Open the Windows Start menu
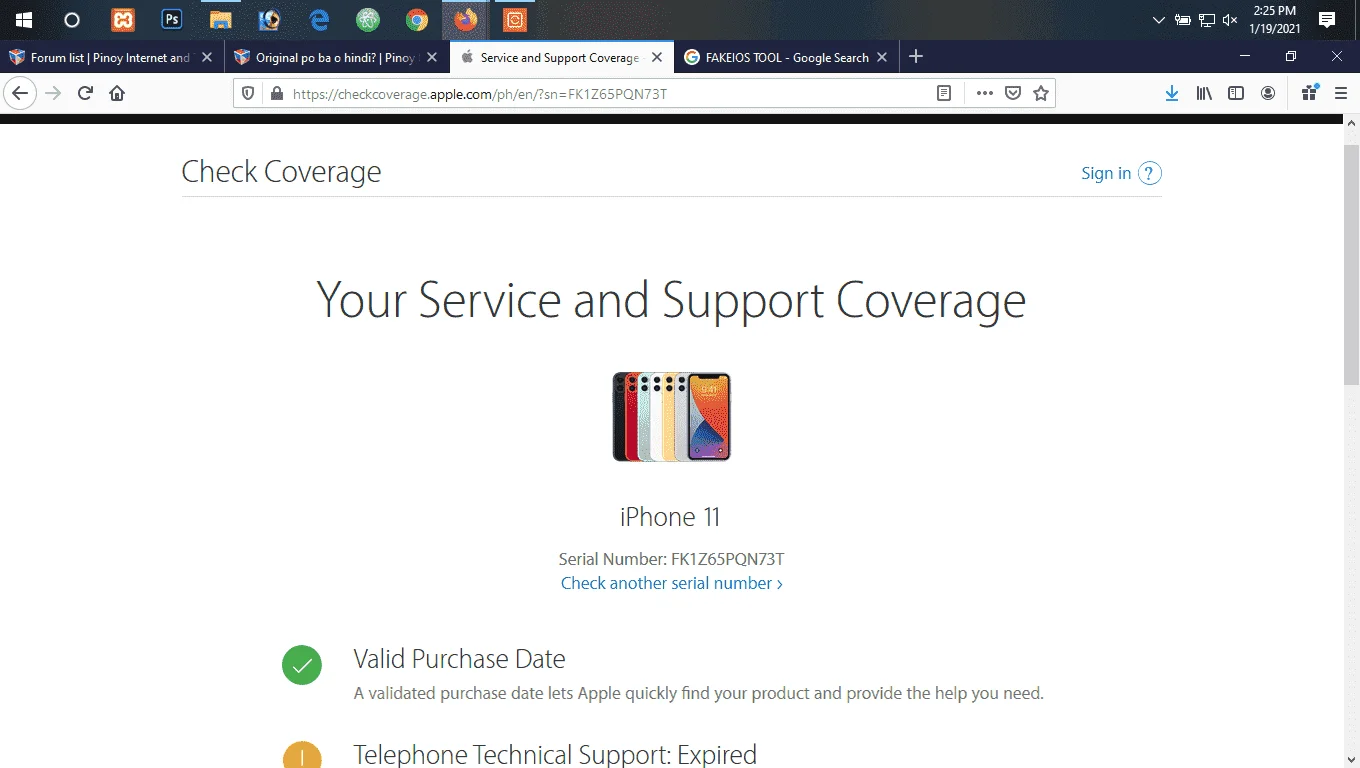The image size is (1360, 768). click(24, 20)
